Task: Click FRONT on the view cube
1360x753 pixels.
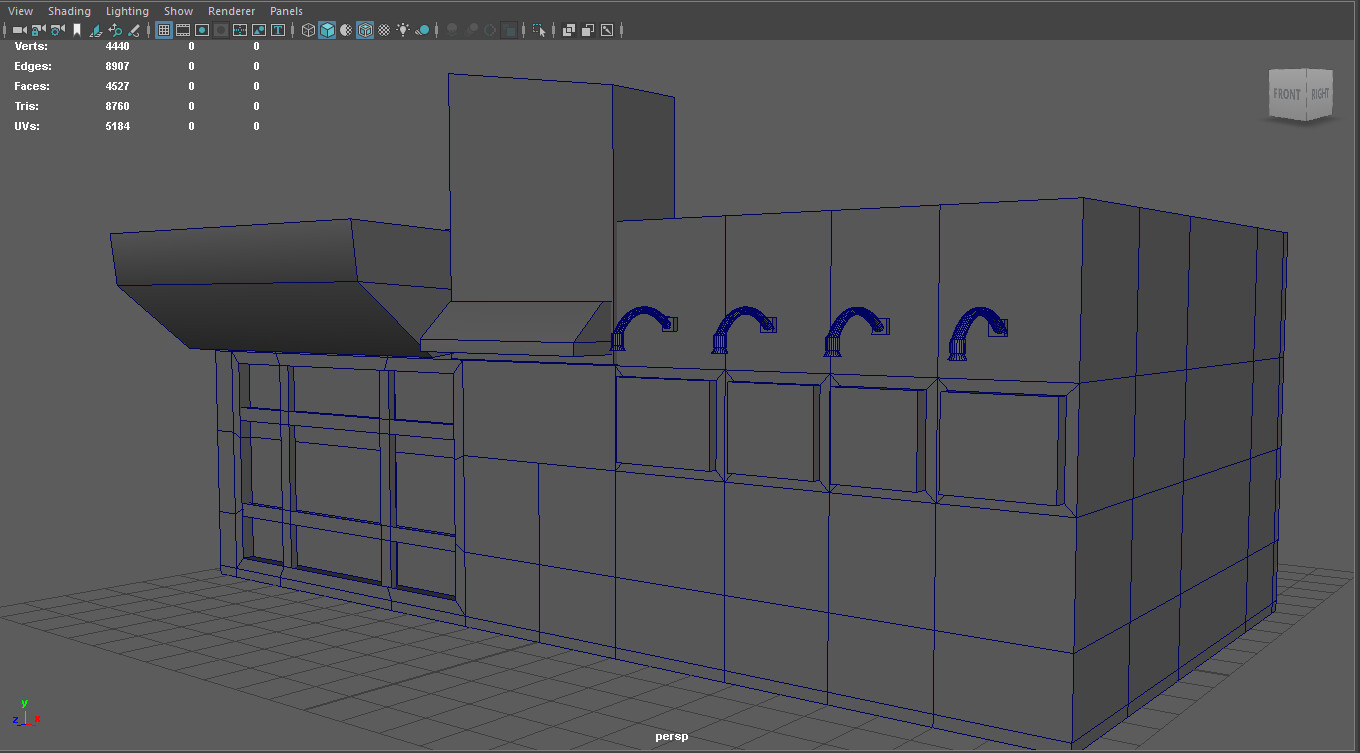Action: click(1287, 94)
